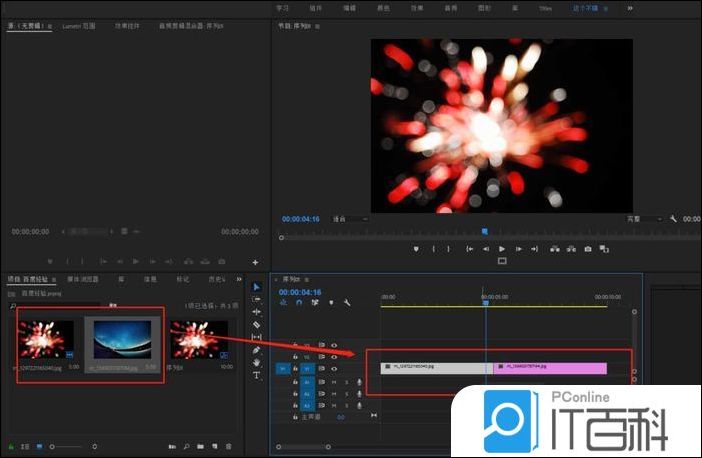This screenshot has height=458, width=702.
Task: Open the zoom level 适合 dropdown
Action: 350,218
